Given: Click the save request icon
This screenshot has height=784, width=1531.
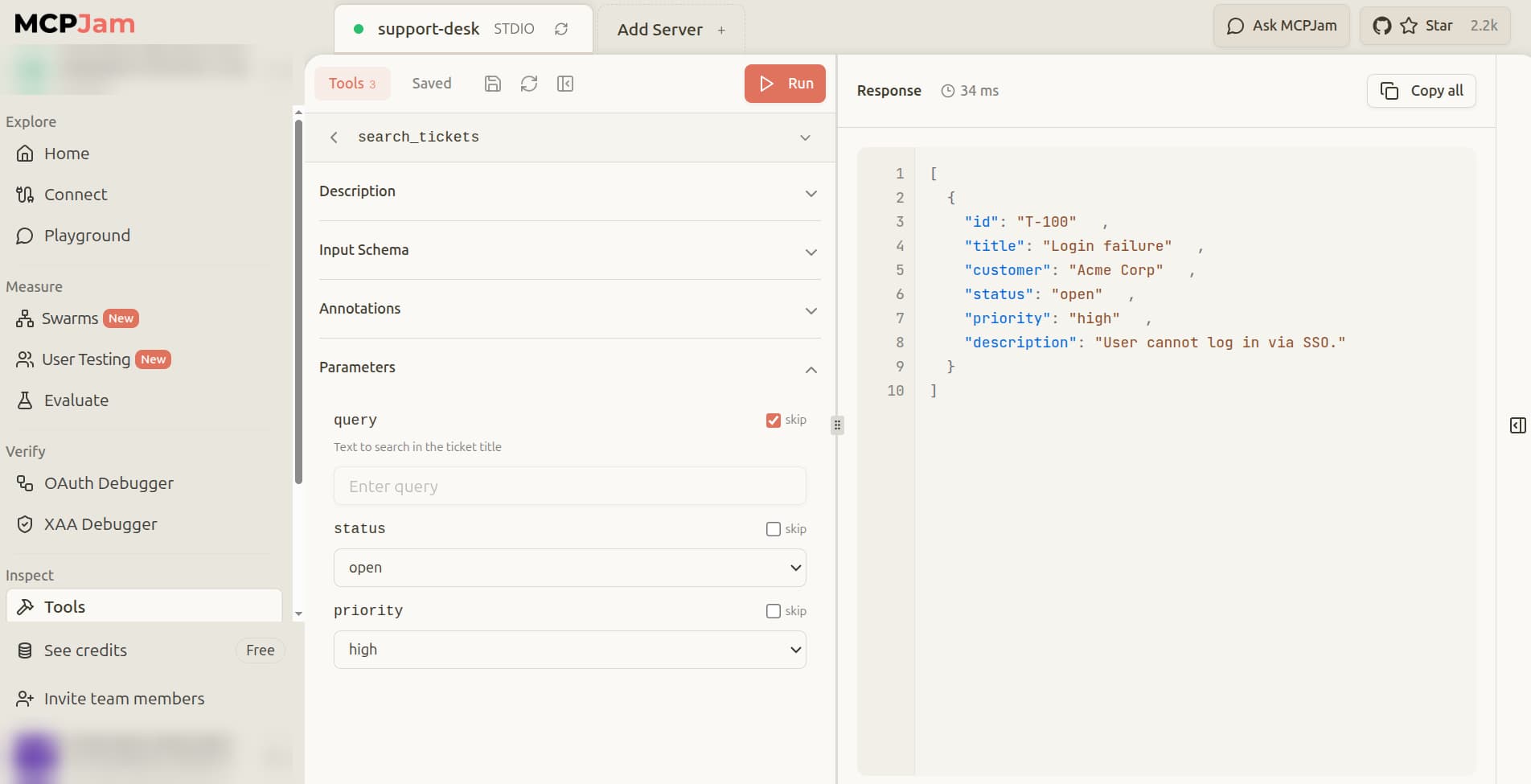Looking at the screenshot, I should [x=493, y=84].
